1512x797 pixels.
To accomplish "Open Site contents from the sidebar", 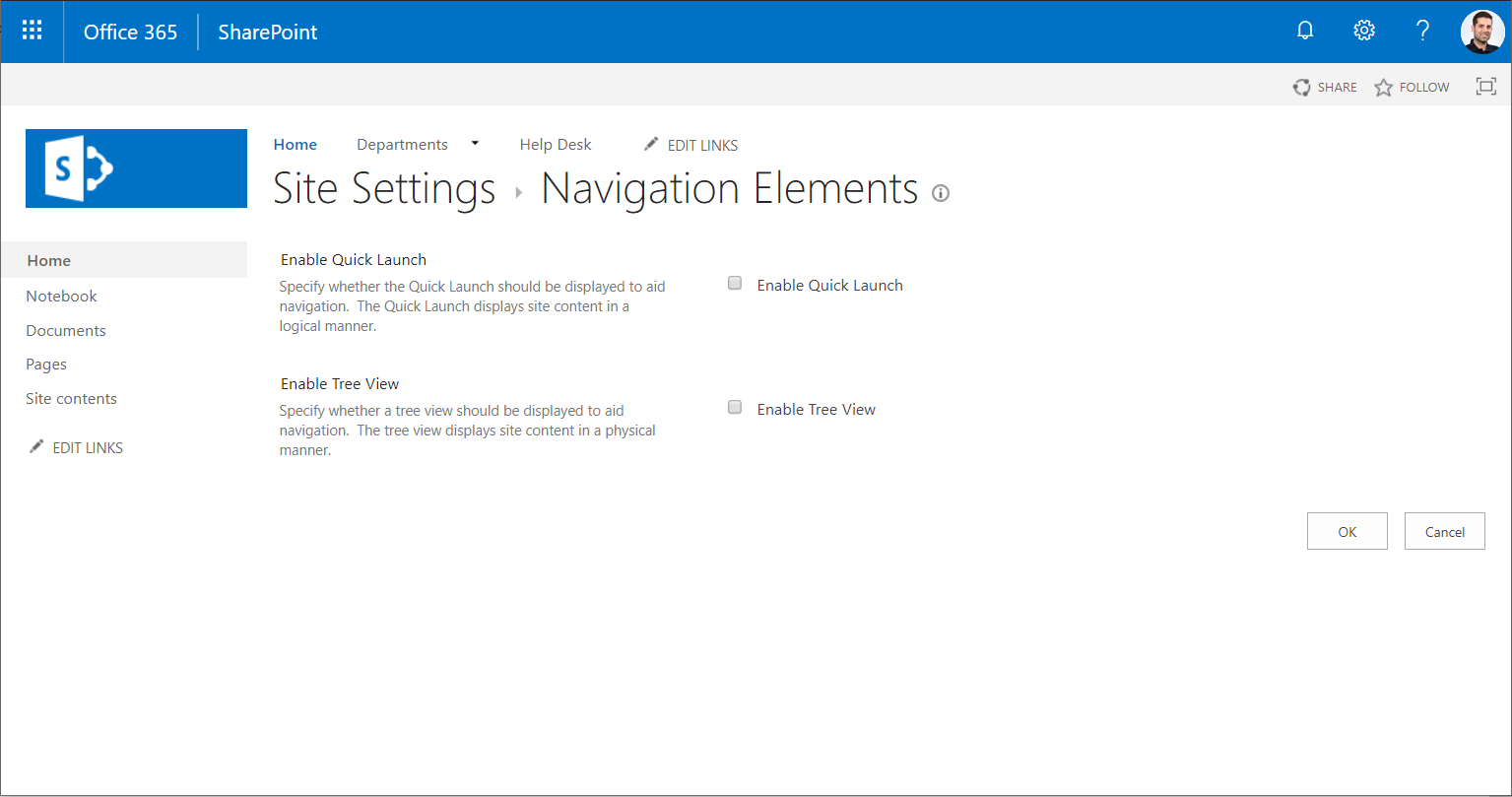I will [71, 398].
